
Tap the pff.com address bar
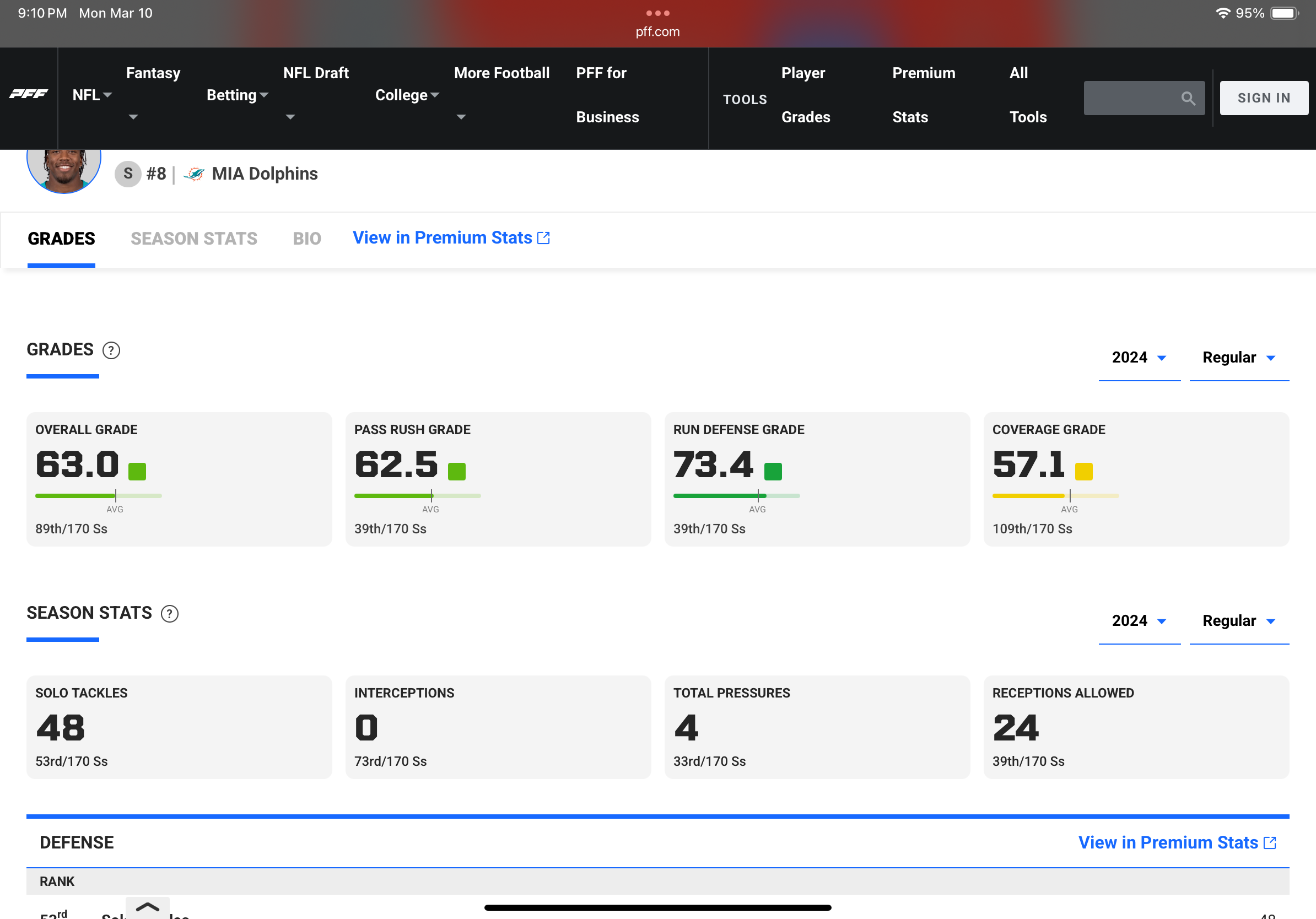point(657,31)
